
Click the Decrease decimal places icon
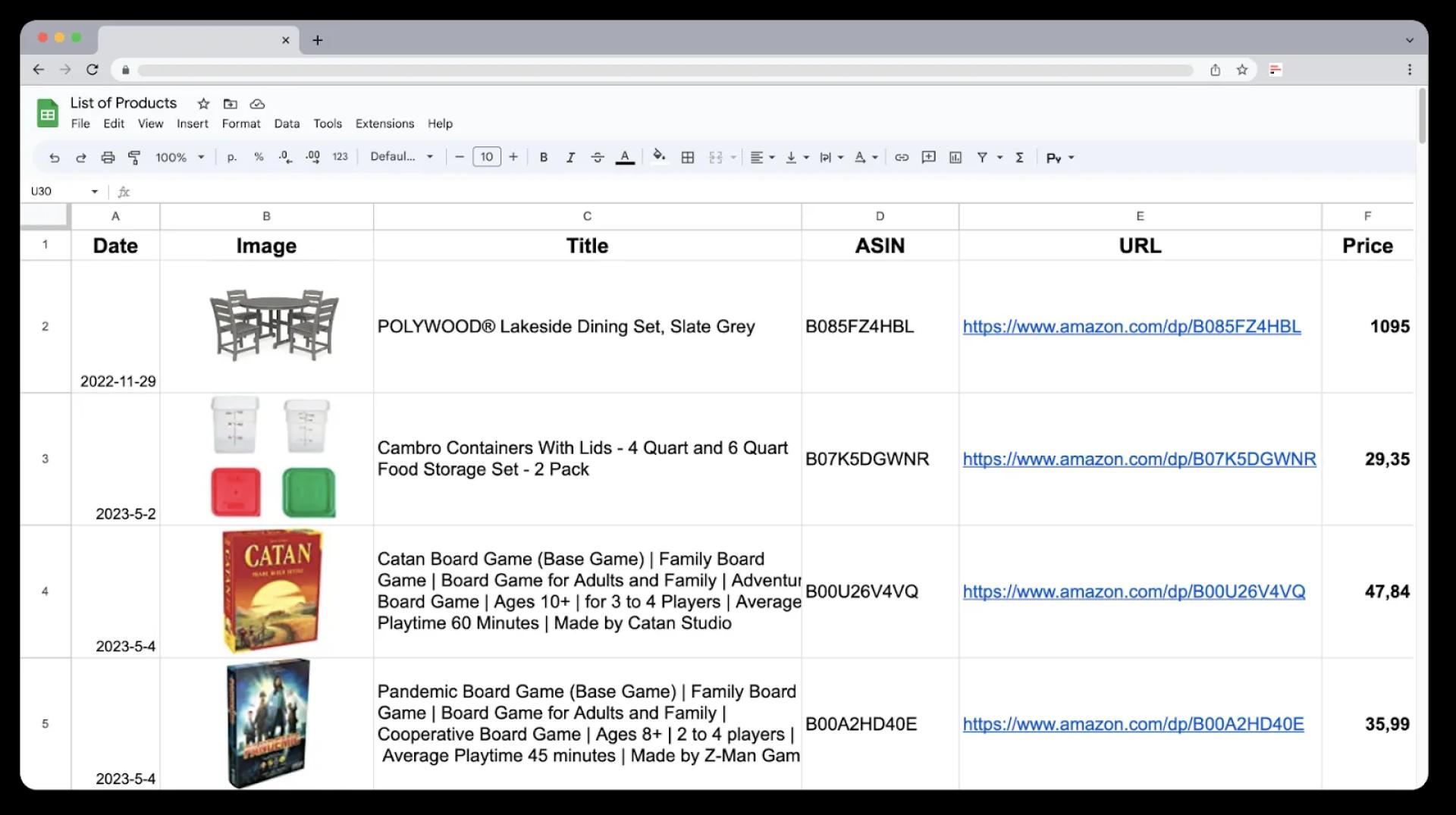point(284,157)
